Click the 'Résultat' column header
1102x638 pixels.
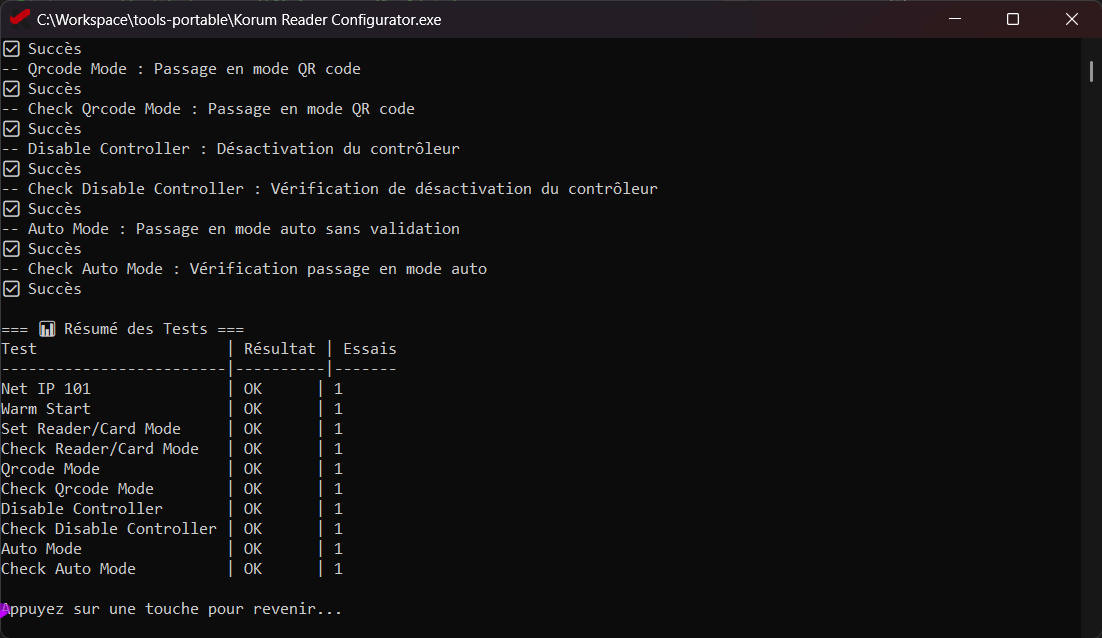280,349
